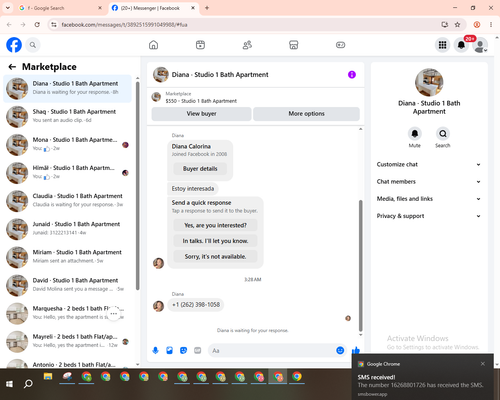Image resolution: width=500 pixels, height=400 pixels.
Task: Open File Explorer from taskbar
Action: (48, 377)
